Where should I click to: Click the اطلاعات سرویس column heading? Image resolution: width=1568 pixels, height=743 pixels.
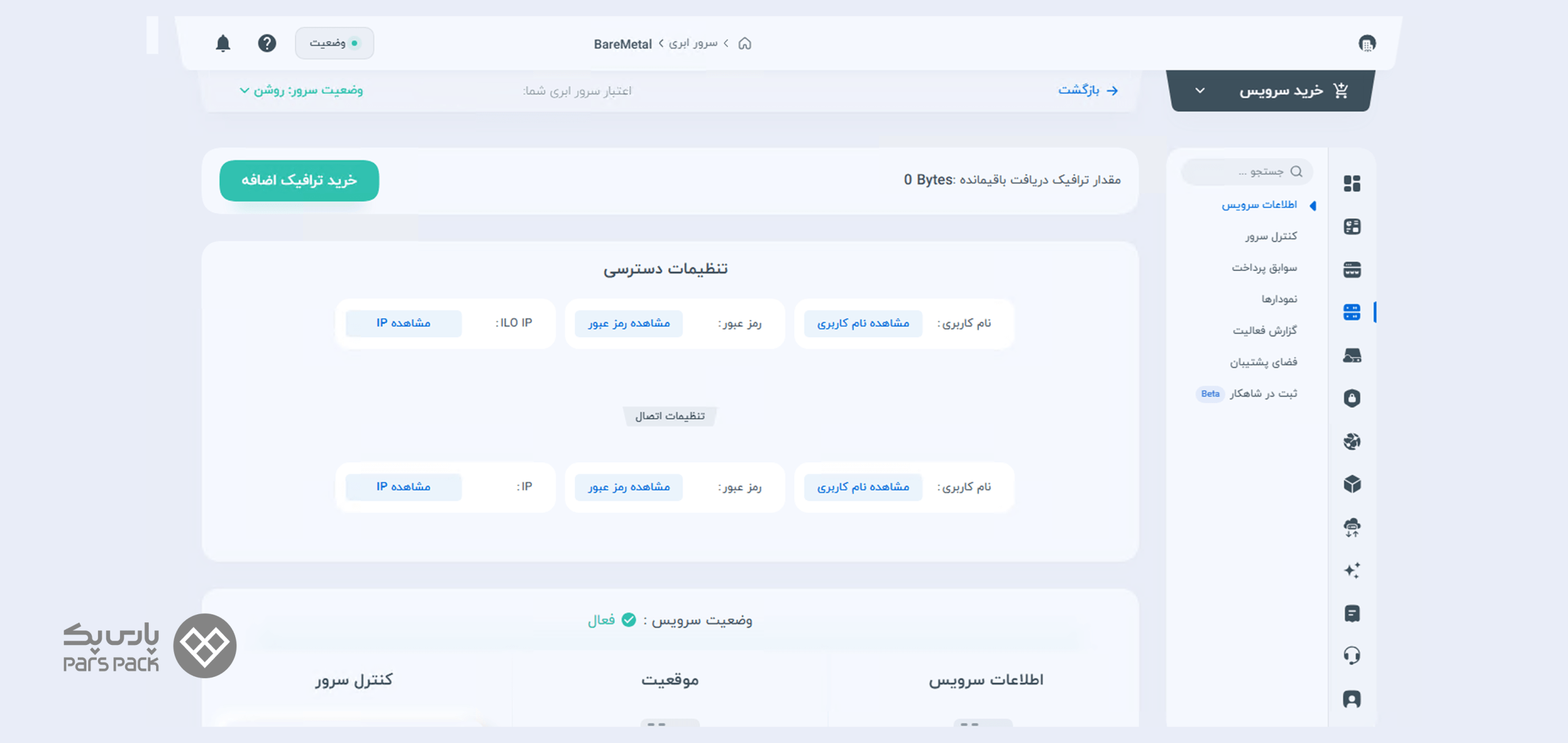point(986,680)
